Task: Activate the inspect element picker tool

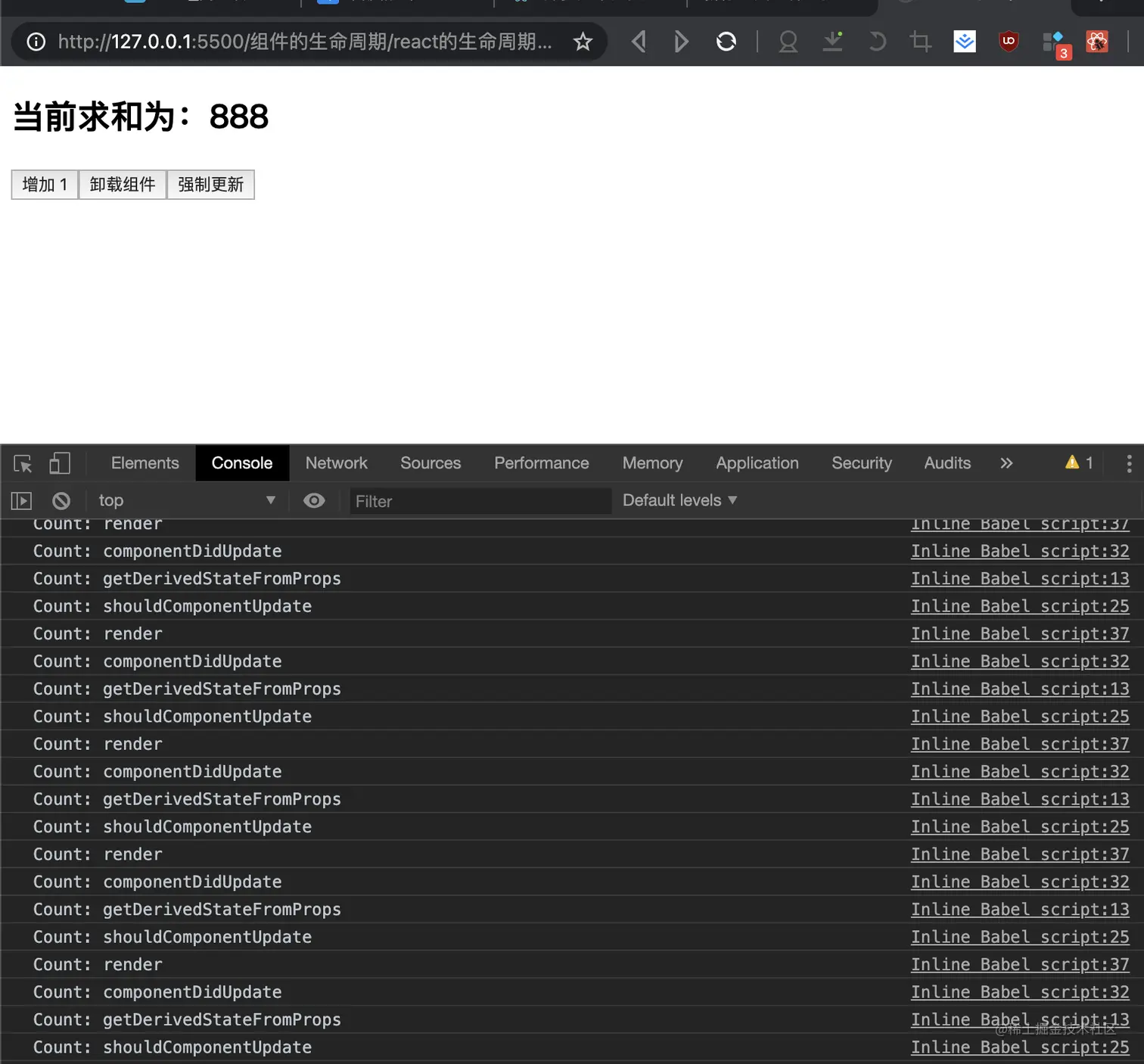Action: 23,463
